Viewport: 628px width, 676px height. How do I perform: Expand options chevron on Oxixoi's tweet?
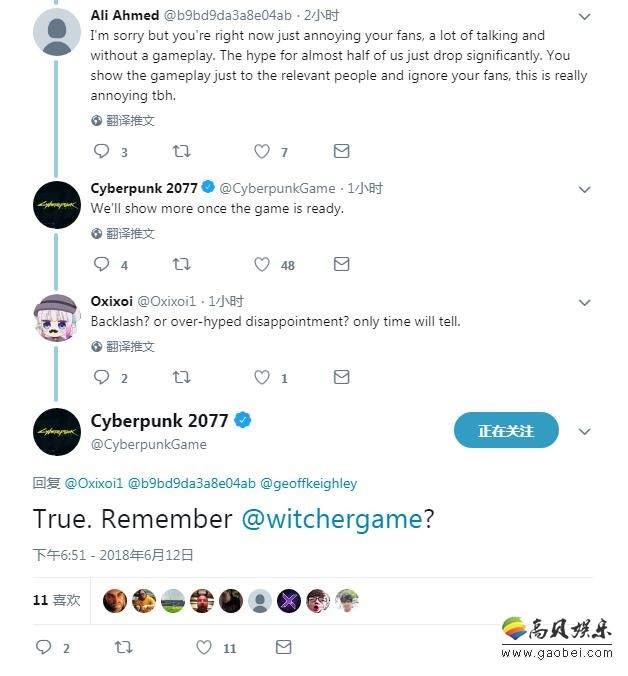584,303
